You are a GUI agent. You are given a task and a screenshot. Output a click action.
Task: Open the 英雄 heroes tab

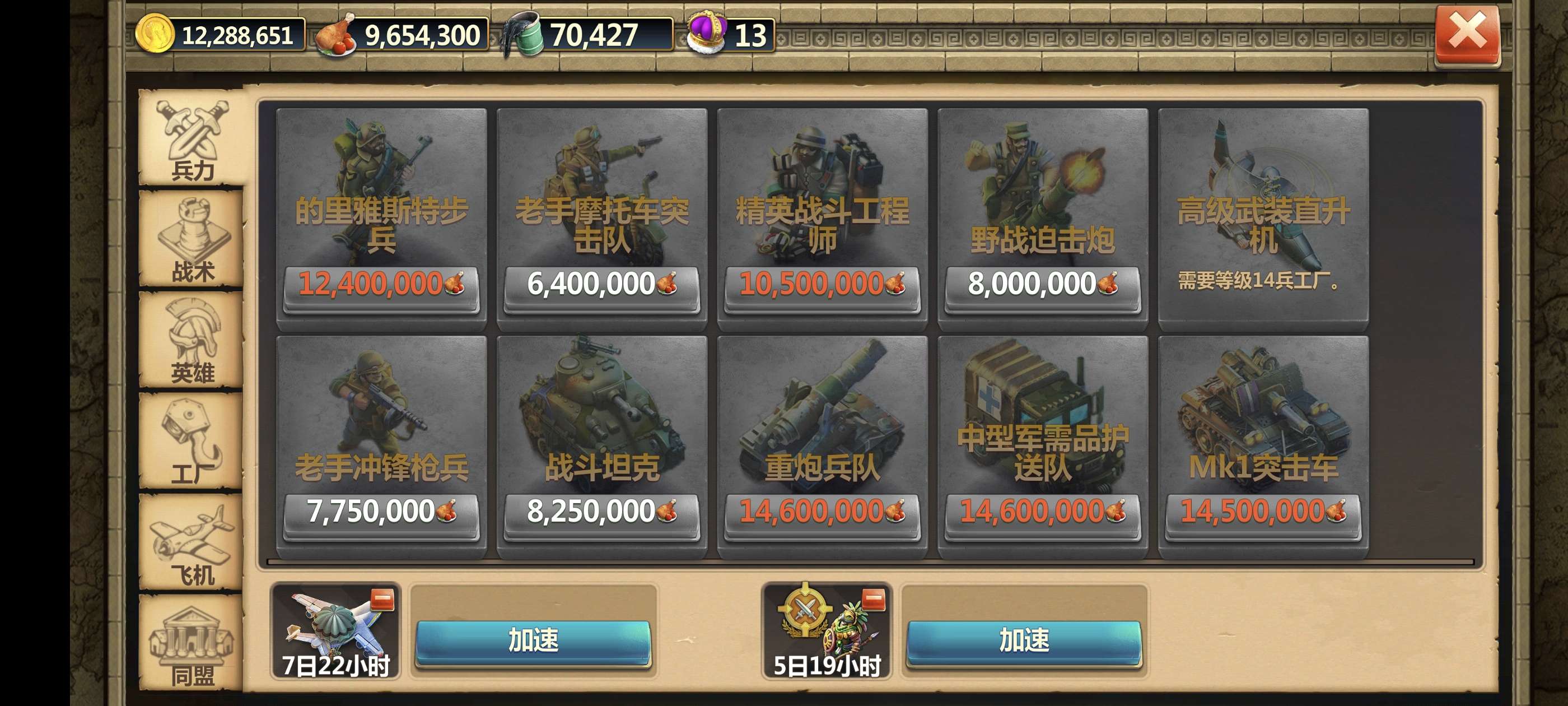pos(192,340)
